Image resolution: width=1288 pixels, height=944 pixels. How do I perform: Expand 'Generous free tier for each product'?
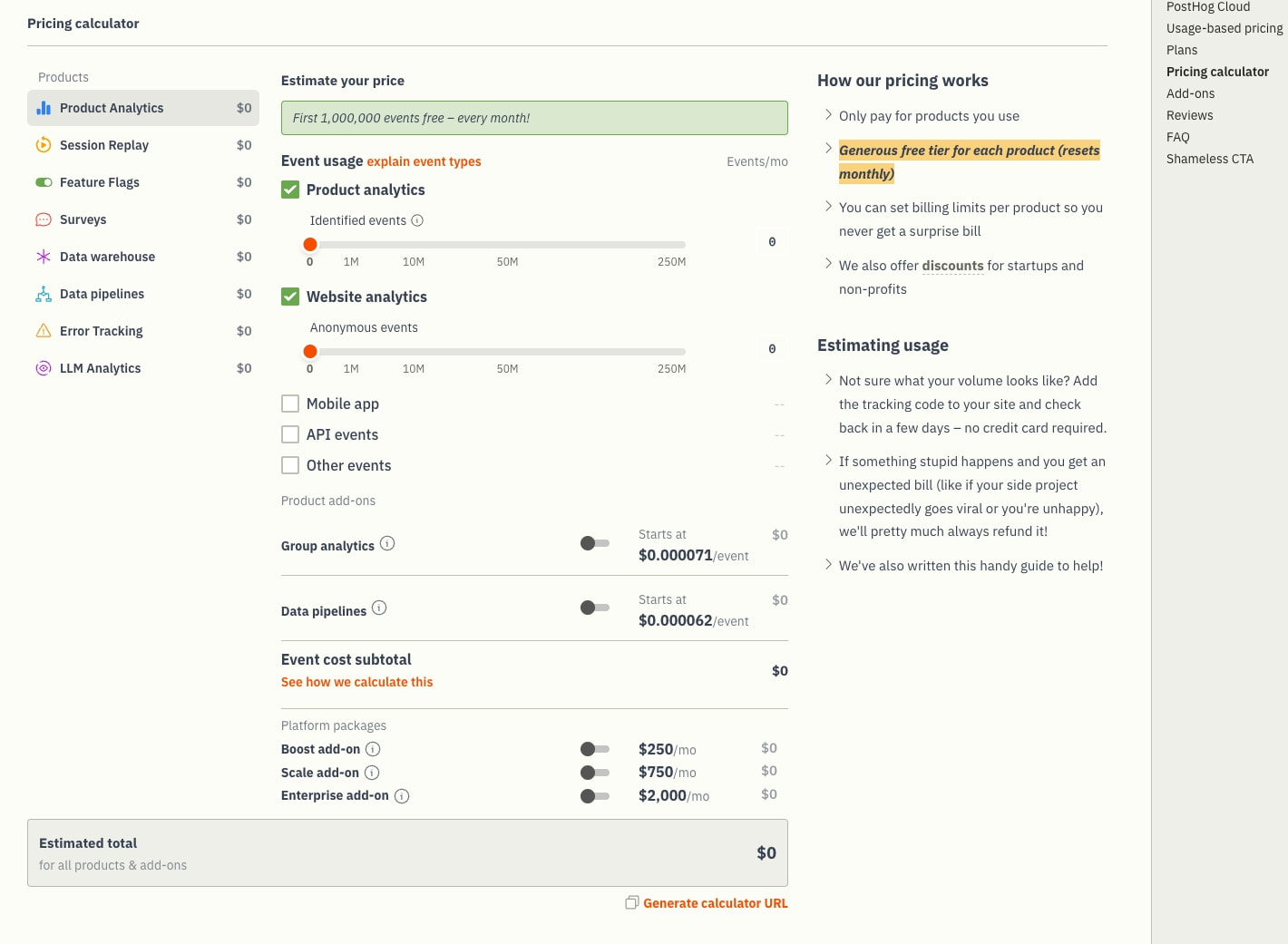pyautogui.click(x=828, y=148)
